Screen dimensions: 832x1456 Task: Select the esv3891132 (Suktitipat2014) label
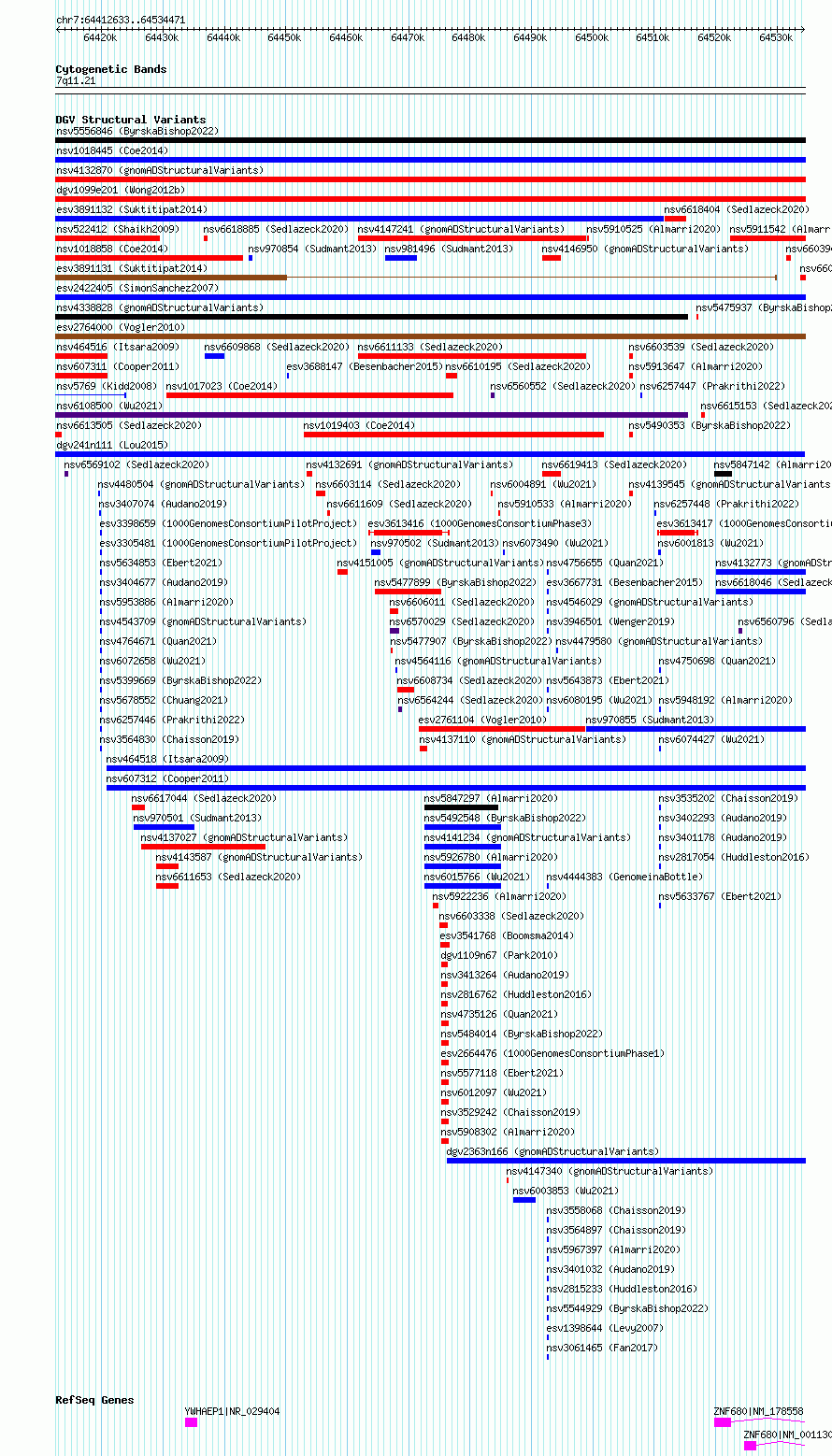(x=132, y=209)
